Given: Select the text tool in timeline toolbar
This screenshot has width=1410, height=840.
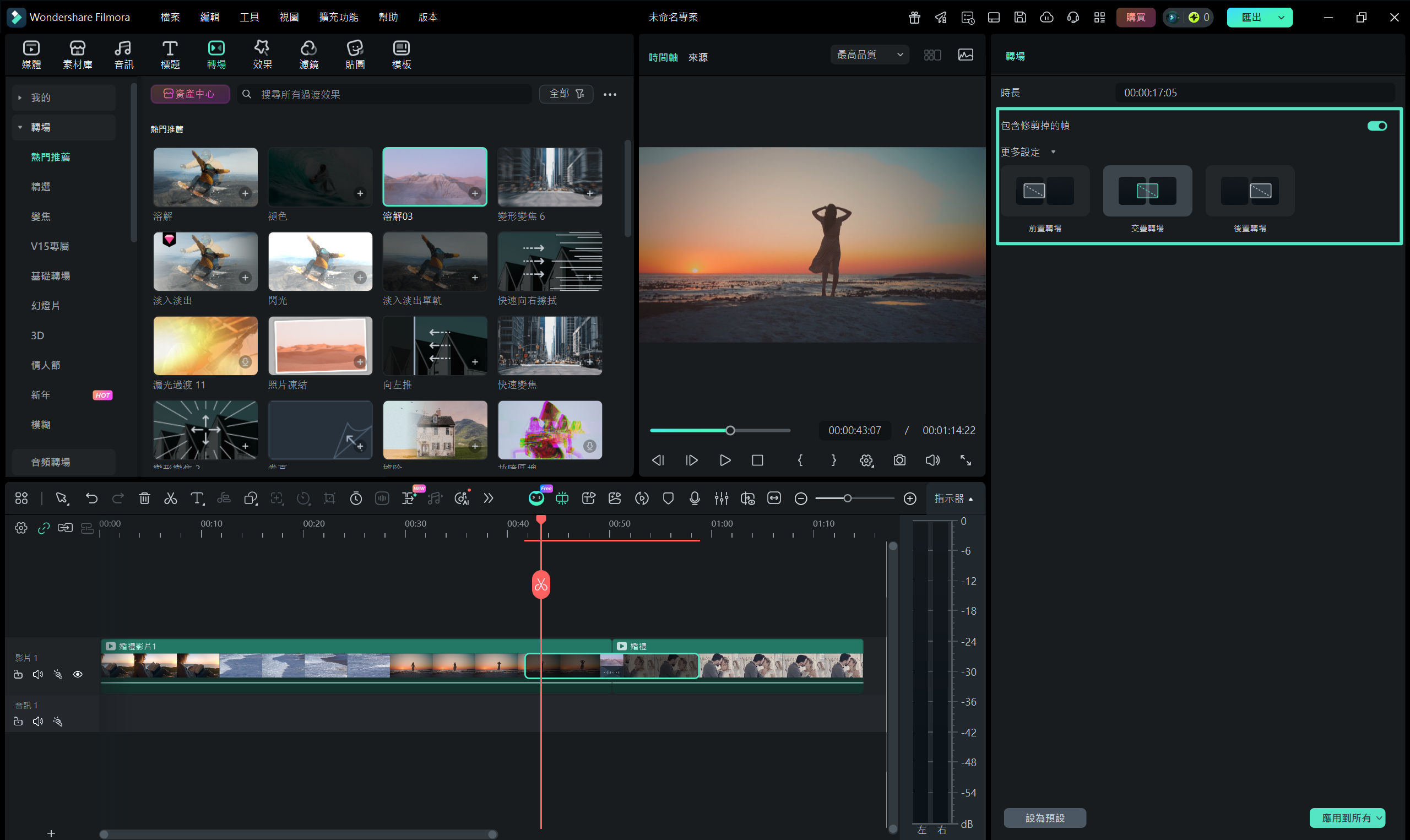Looking at the screenshot, I should click(x=196, y=498).
